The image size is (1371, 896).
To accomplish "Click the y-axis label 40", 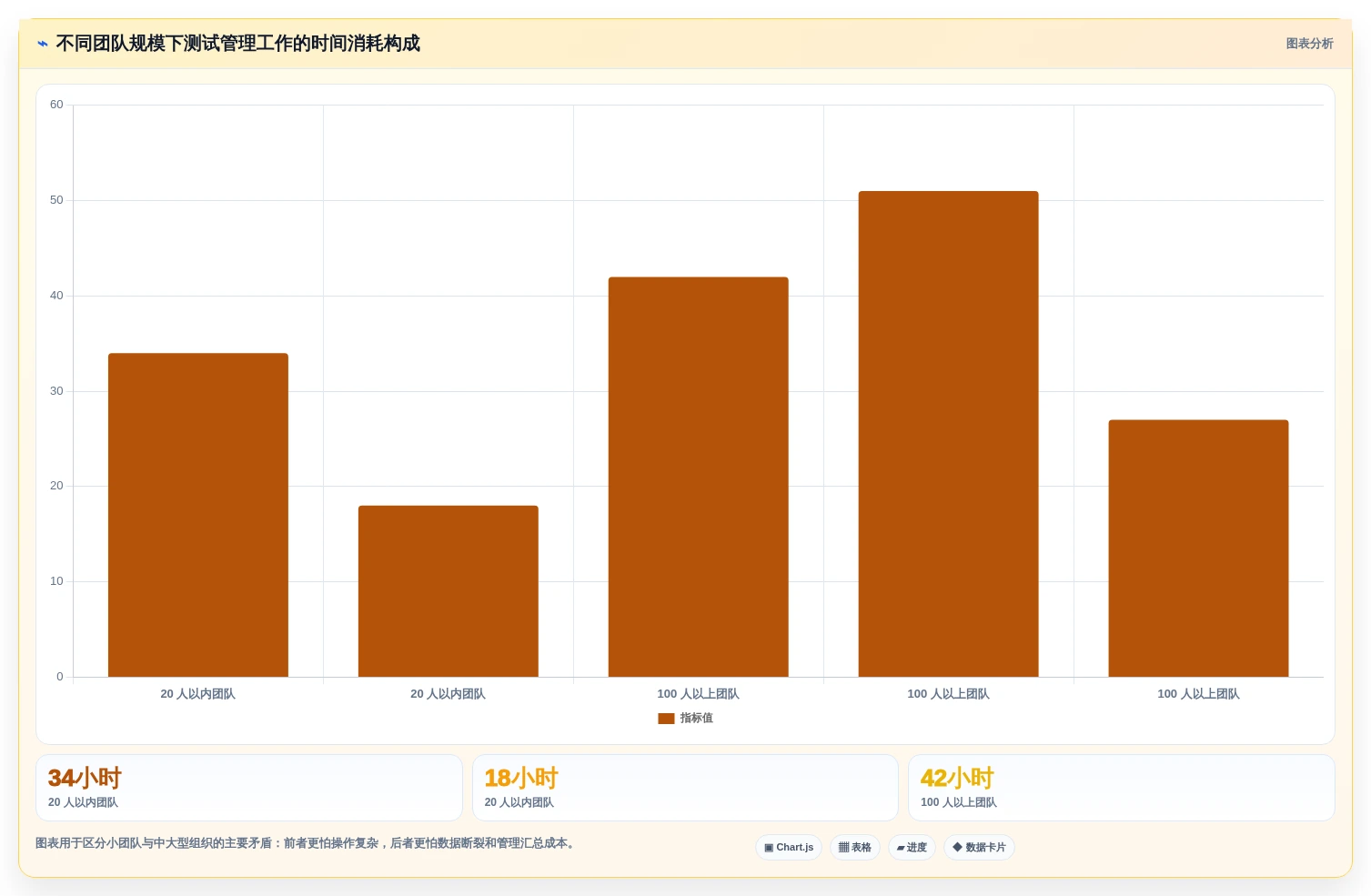I will [x=56, y=296].
